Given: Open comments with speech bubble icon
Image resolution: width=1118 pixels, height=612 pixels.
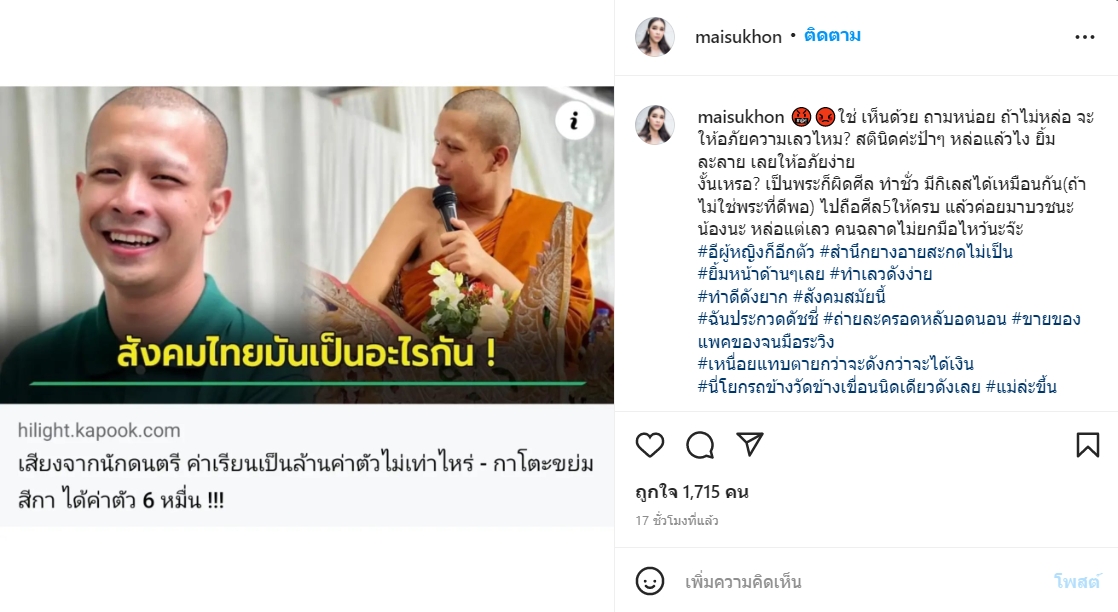Looking at the screenshot, I should (700, 445).
